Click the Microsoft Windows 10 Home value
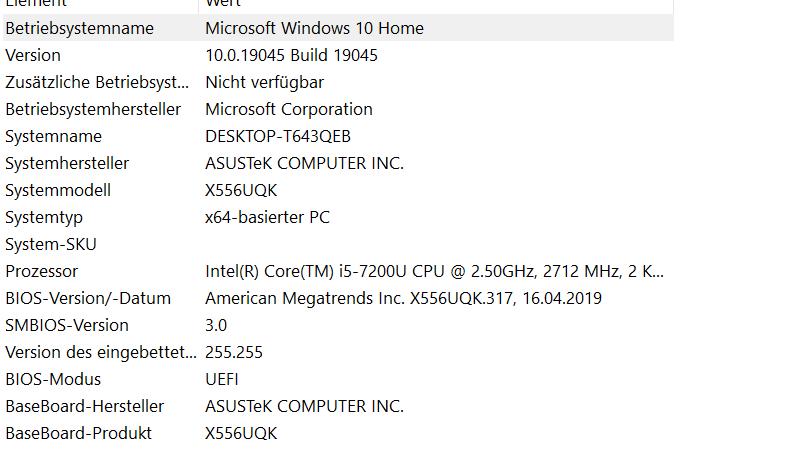The height and width of the screenshot is (450, 798). [314, 28]
